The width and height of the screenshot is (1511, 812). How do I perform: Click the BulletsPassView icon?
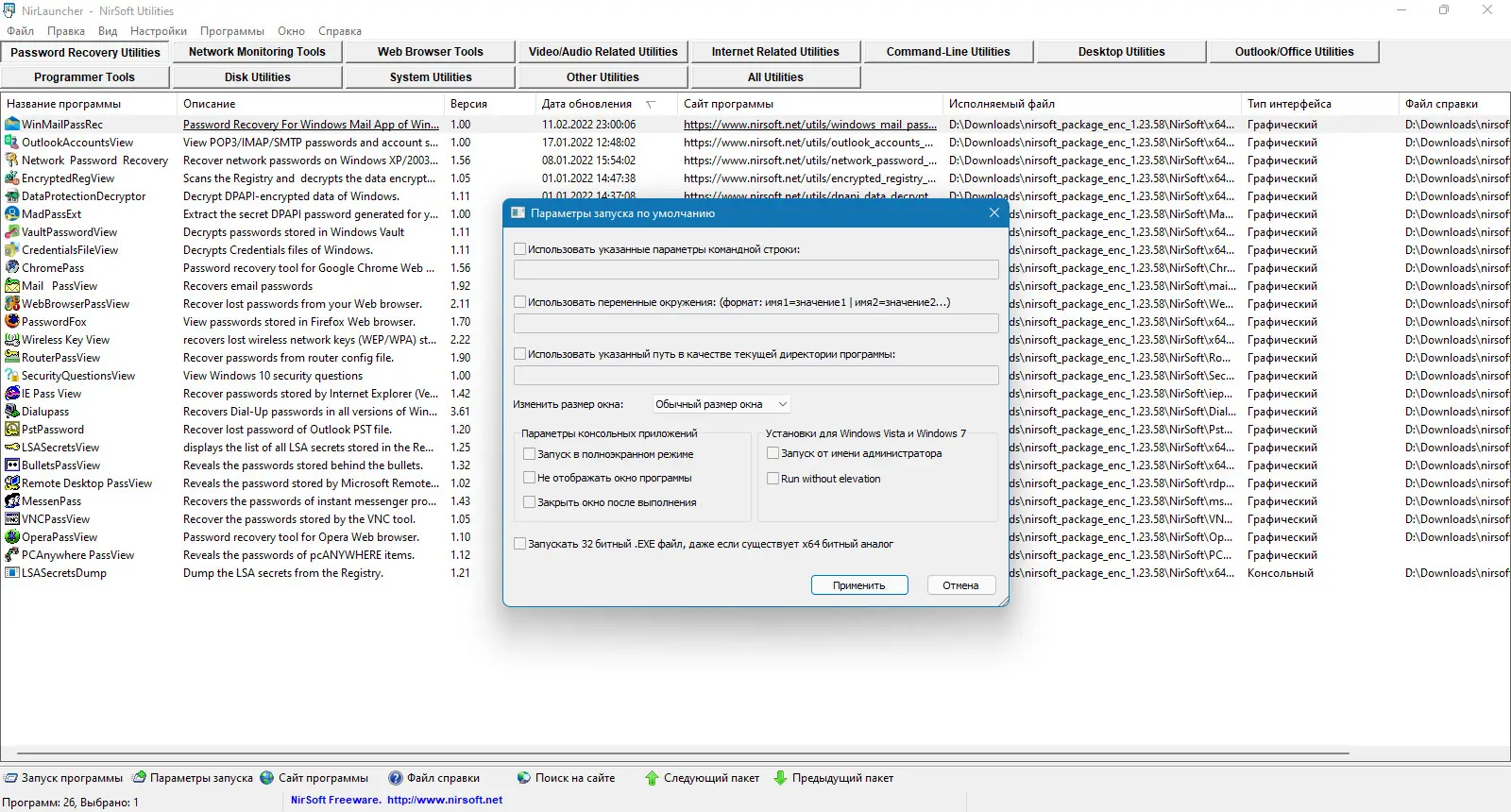pos(12,465)
